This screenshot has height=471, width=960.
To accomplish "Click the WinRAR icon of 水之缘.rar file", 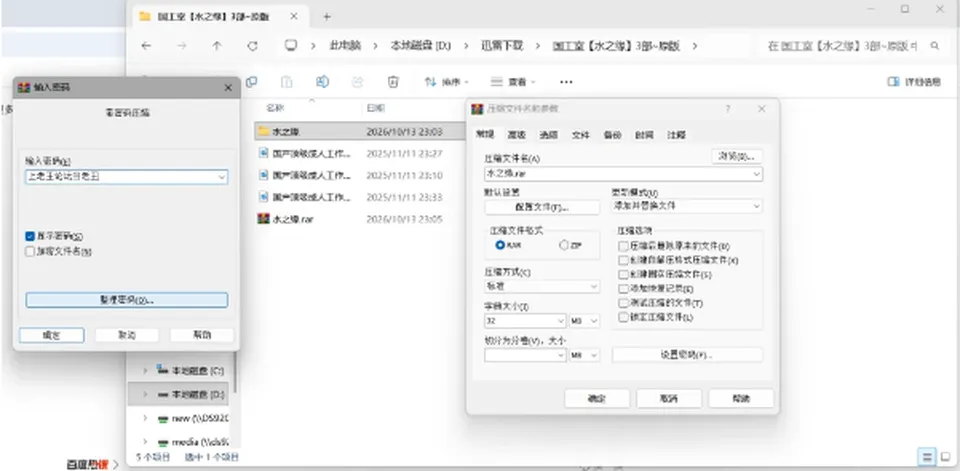I will (x=263, y=219).
